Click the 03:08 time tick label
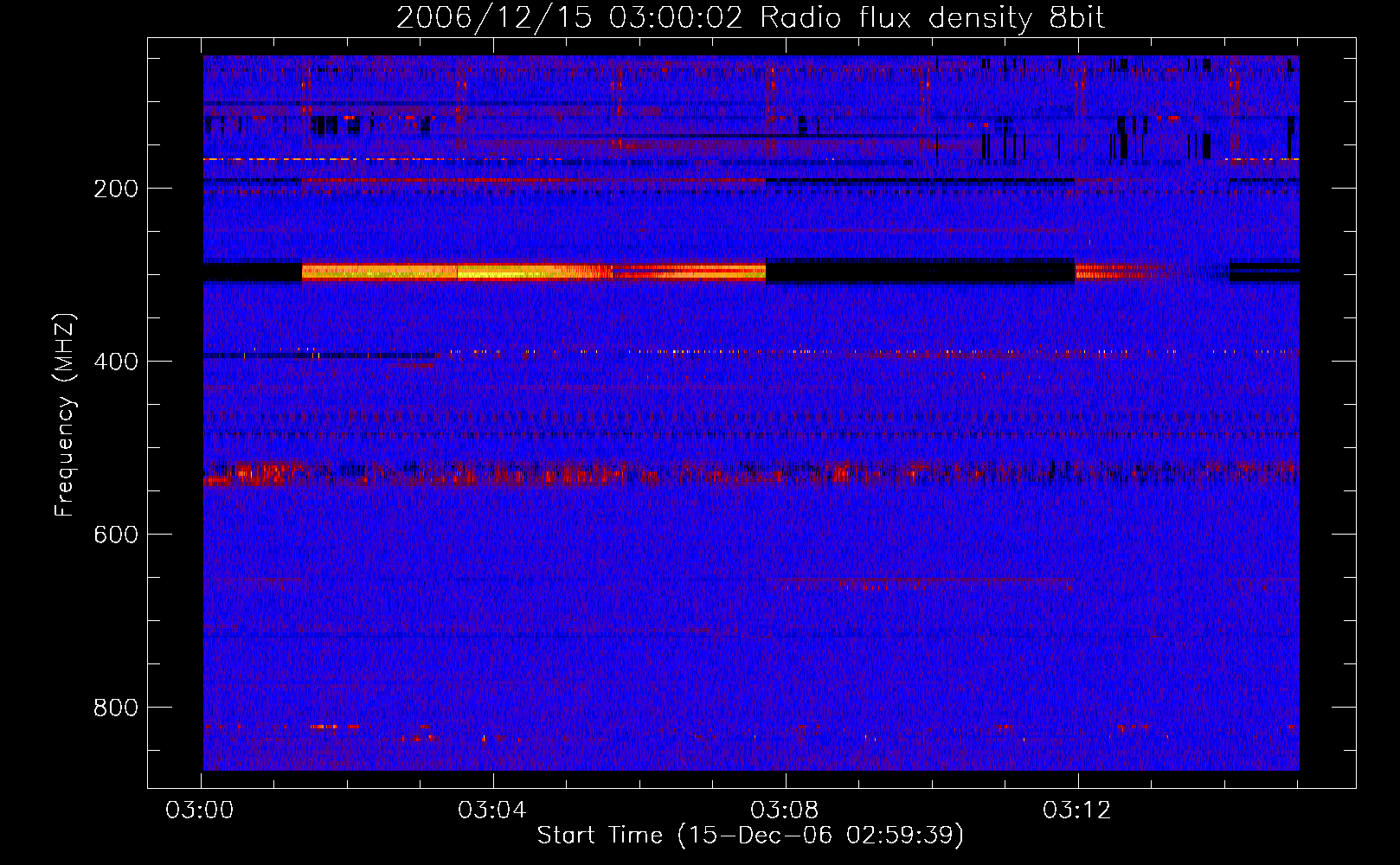Image resolution: width=1400 pixels, height=865 pixels. coord(785,811)
